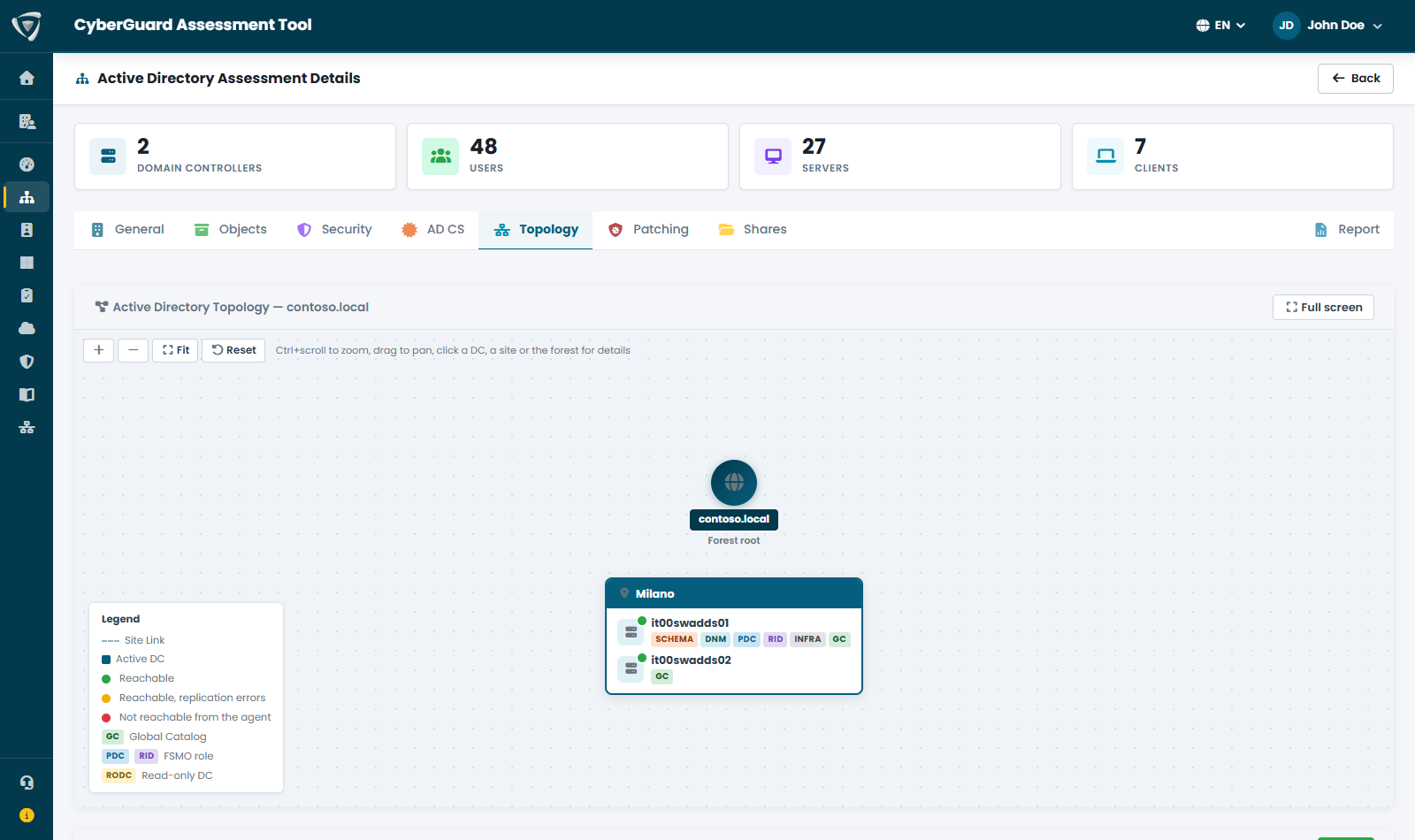Open the ID badge sidebar icon
The height and width of the screenshot is (840, 1415).
coord(27,230)
